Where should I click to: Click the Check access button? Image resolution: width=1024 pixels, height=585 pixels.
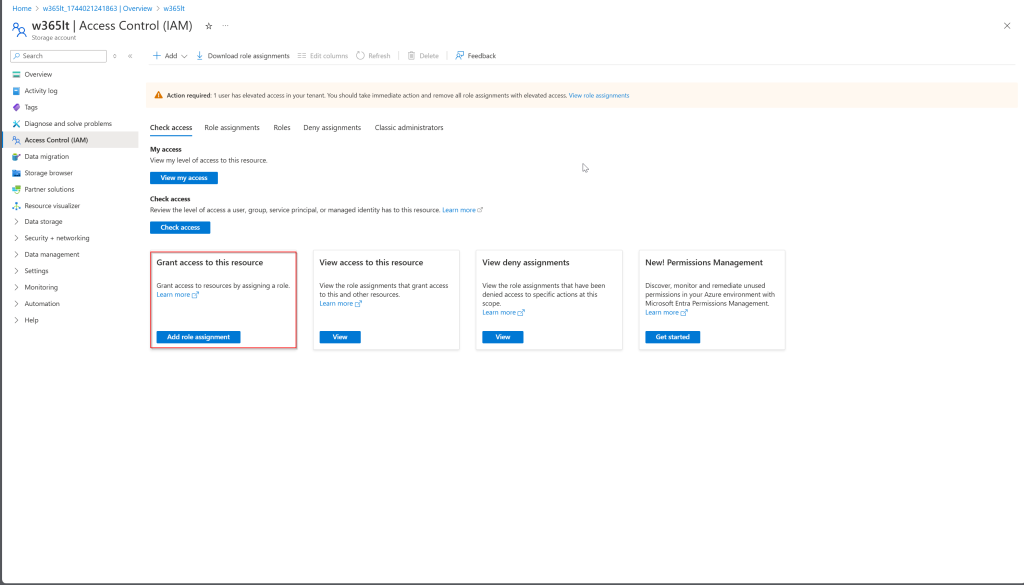(x=180, y=227)
